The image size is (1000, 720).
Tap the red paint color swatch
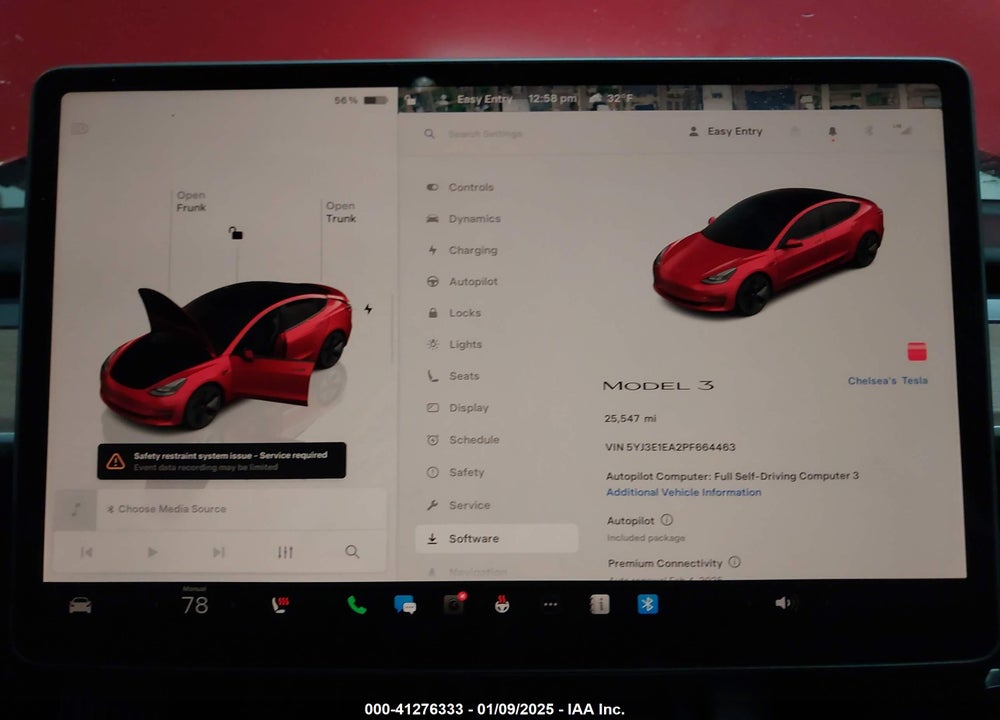917,351
